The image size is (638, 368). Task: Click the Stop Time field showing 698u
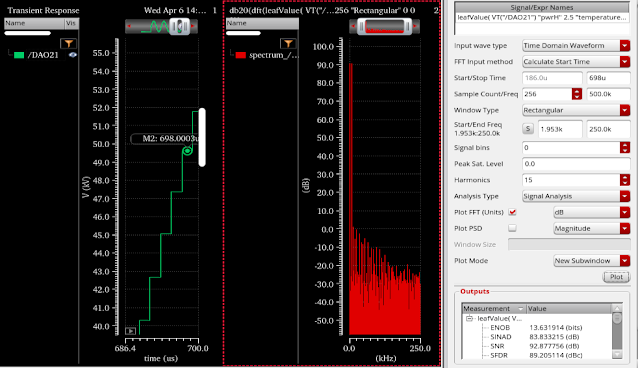(608, 78)
